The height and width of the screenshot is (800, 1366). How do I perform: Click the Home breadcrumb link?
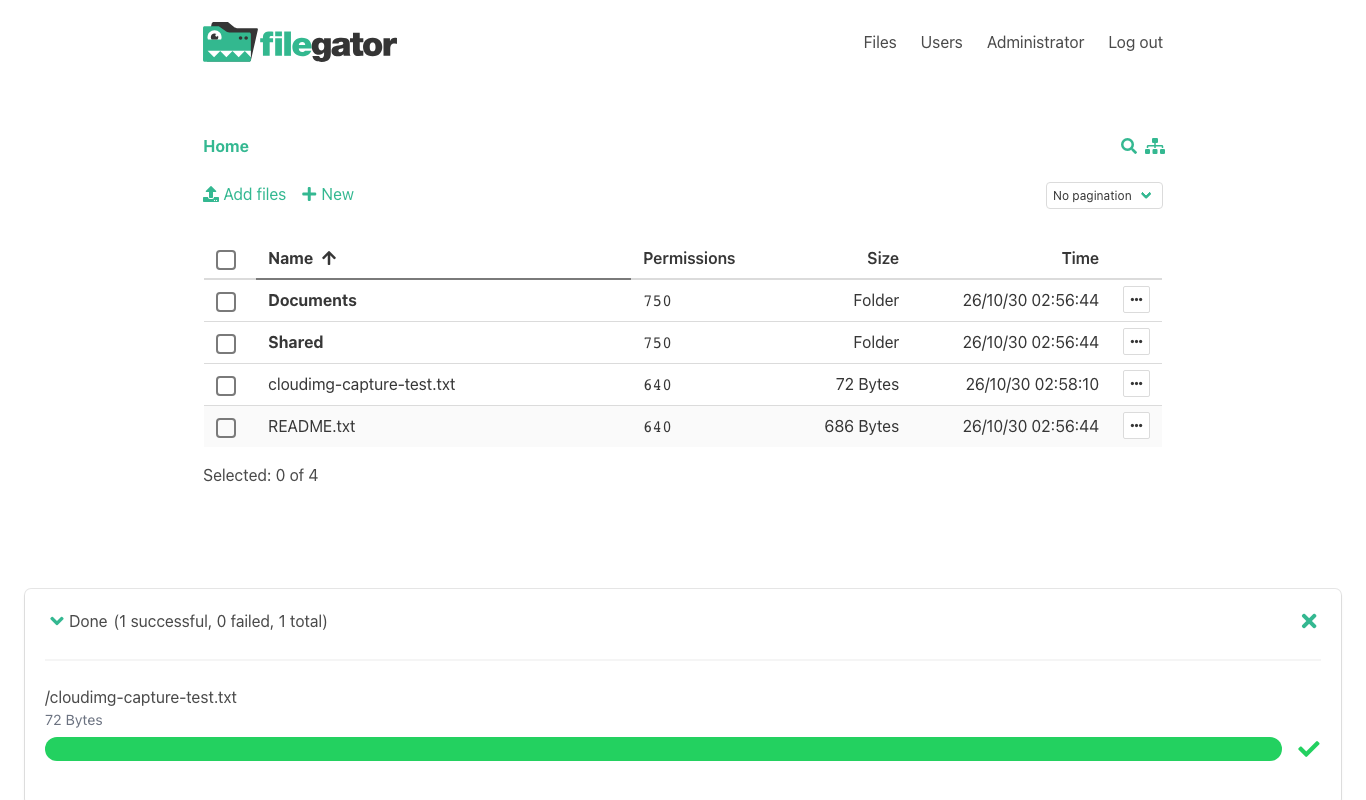pyautogui.click(x=226, y=146)
